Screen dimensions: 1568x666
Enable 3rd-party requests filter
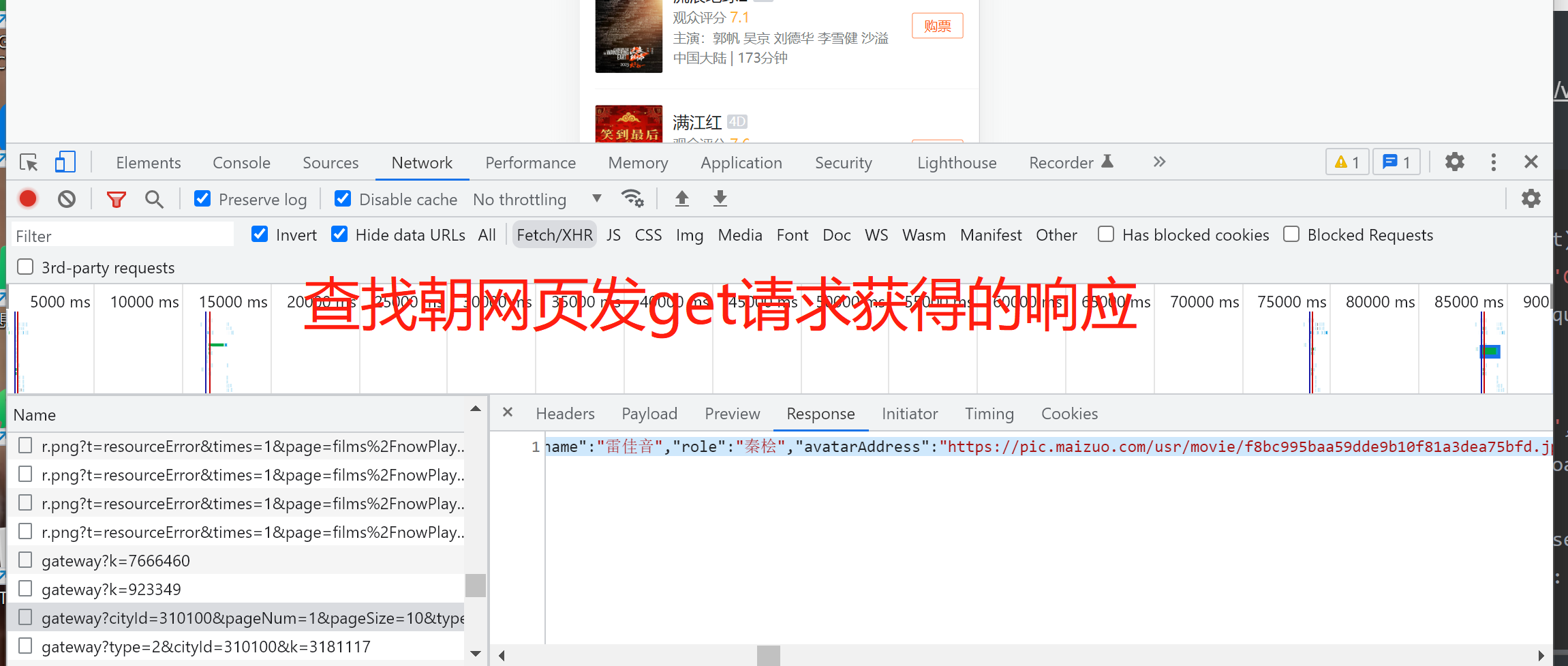pos(25,267)
